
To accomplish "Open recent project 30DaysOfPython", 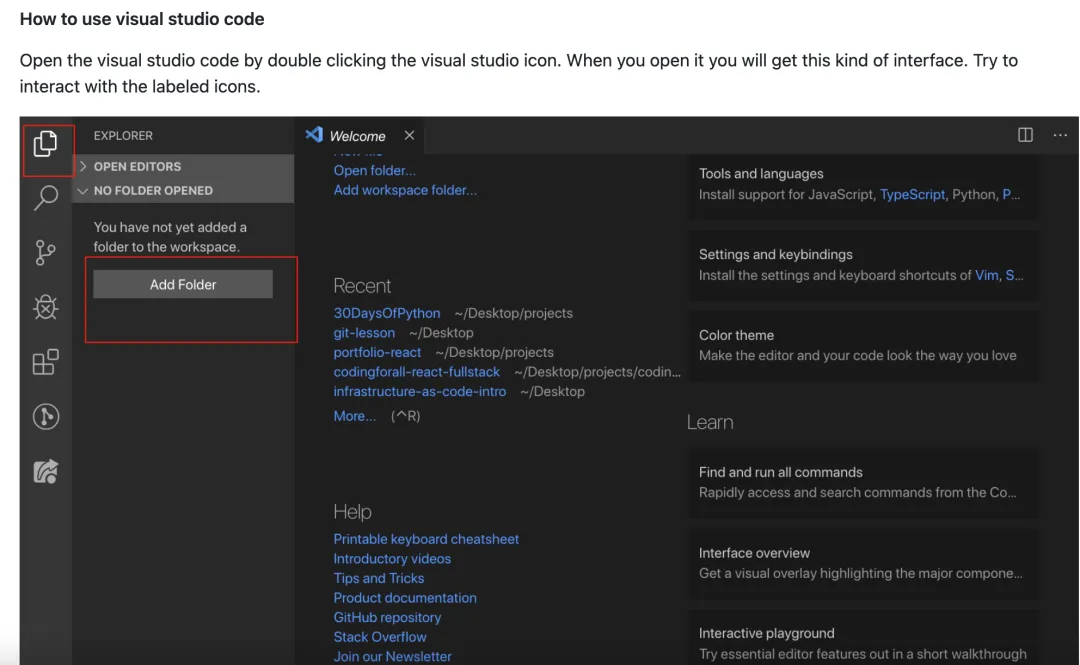I will point(386,313).
